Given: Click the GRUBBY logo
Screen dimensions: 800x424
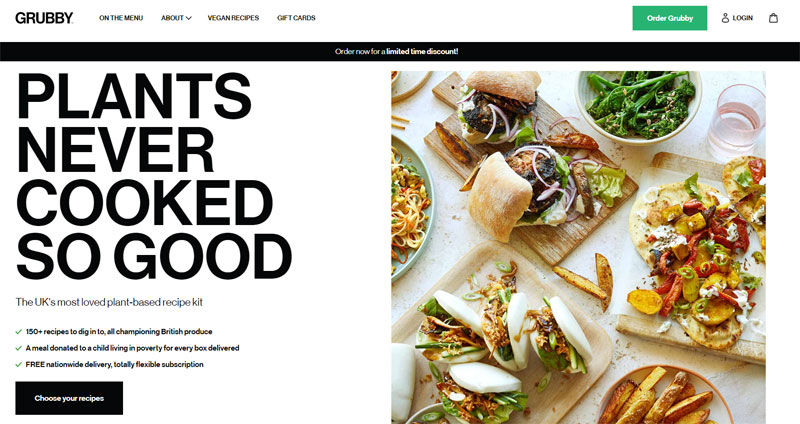Looking at the screenshot, I should (x=44, y=18).
